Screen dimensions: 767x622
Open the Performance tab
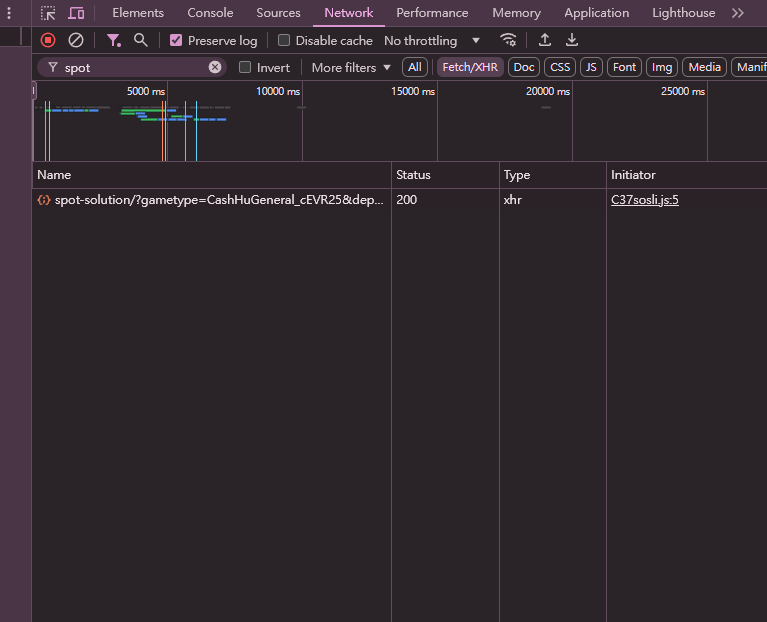coord(432,13)
